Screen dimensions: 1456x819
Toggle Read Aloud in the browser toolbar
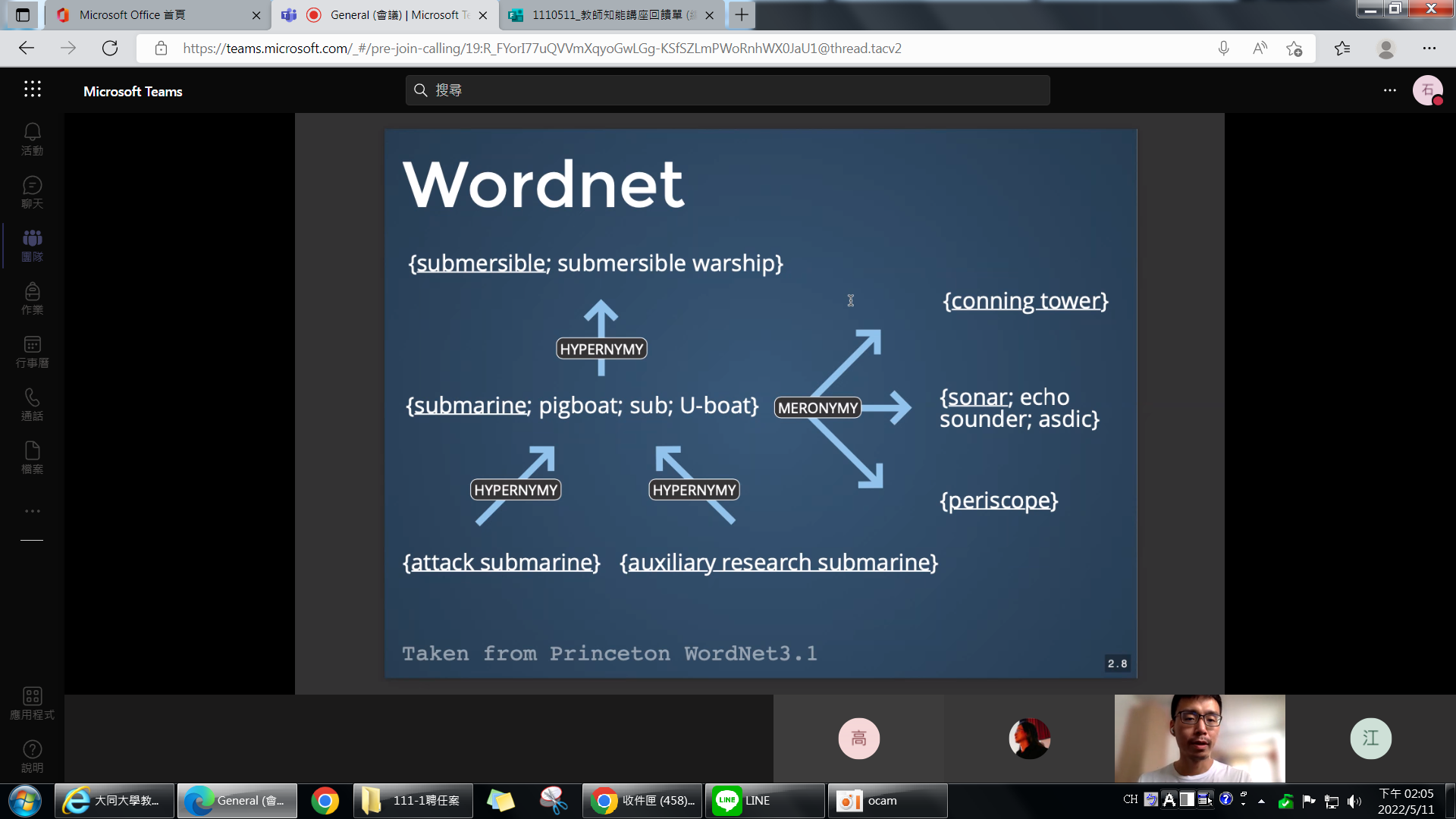click(x=1259, y=48)
